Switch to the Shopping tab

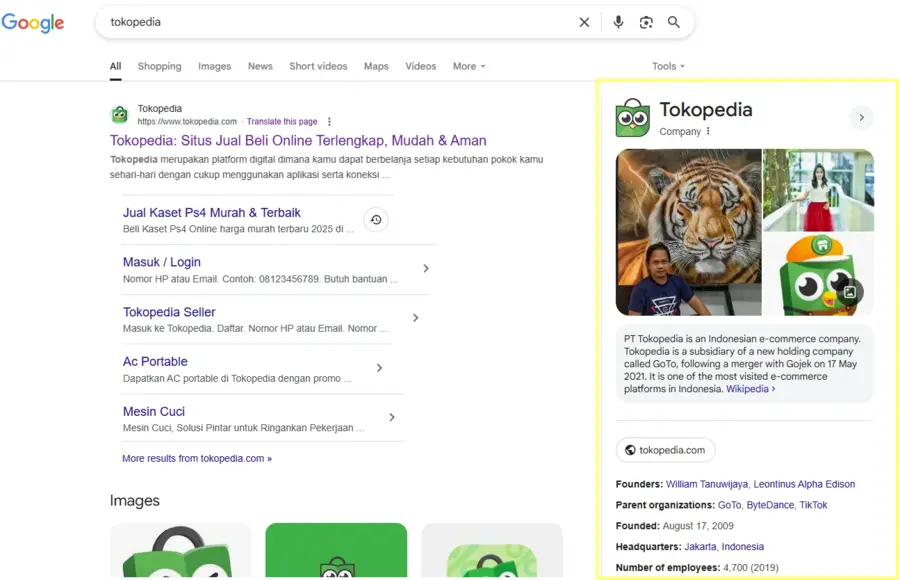[160, 66]
